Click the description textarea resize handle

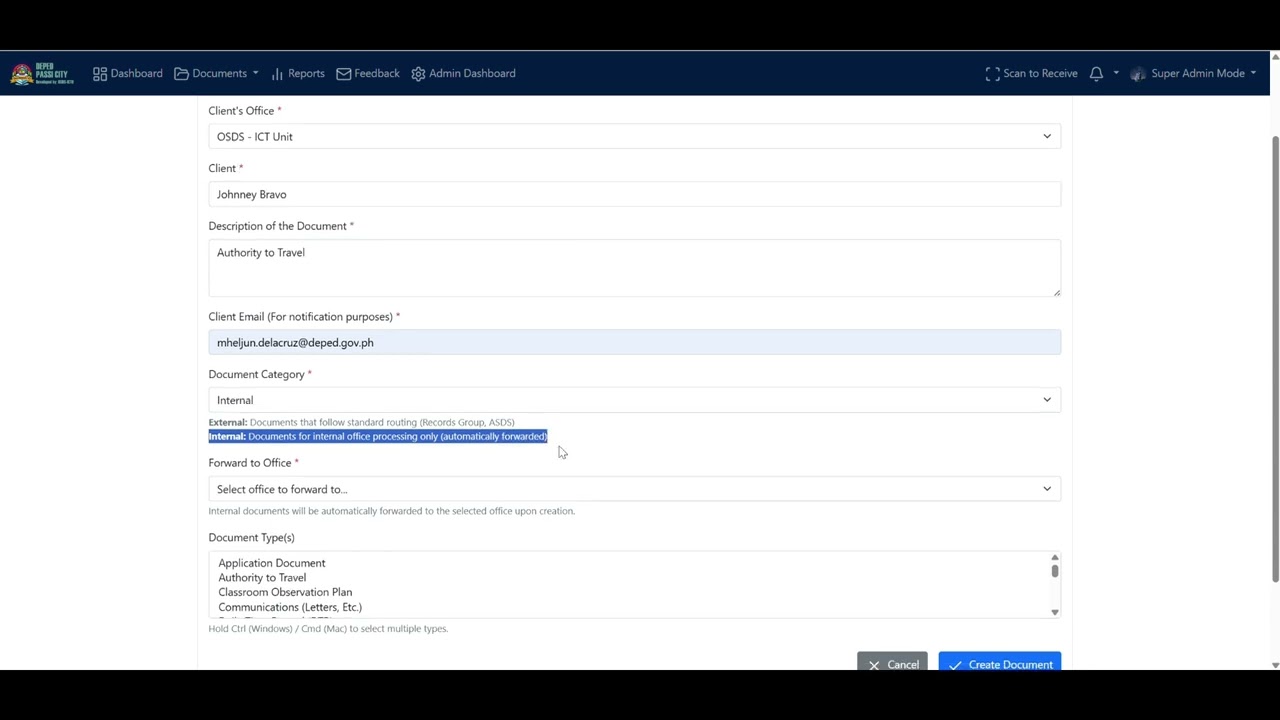coord(1056,291)
